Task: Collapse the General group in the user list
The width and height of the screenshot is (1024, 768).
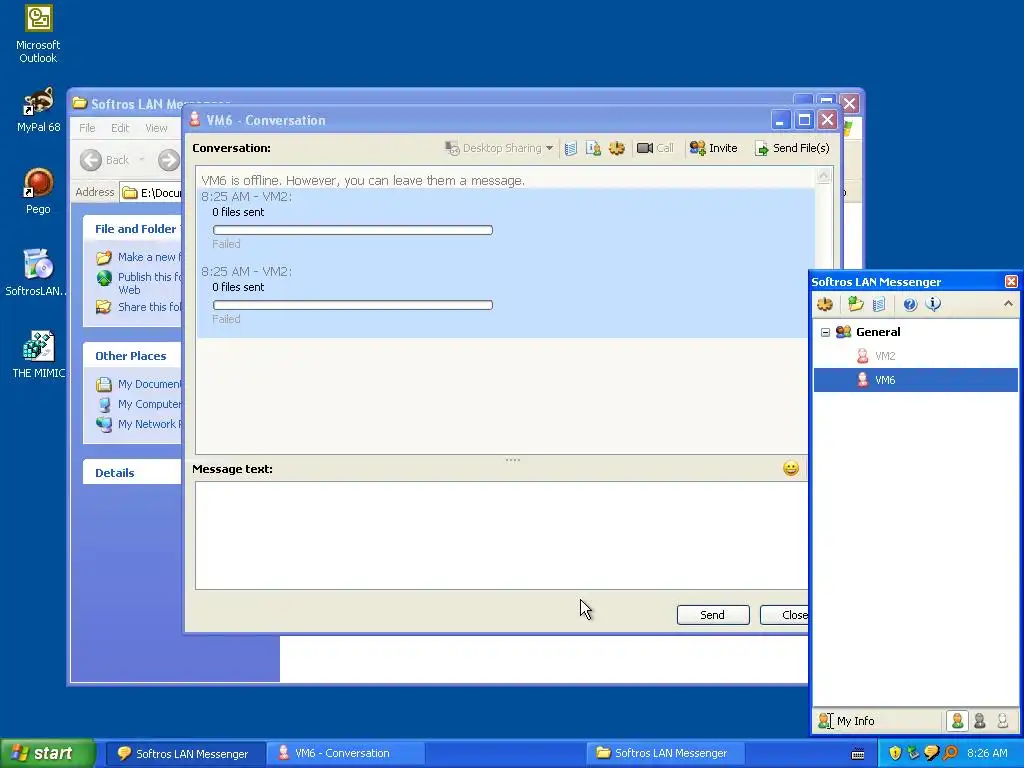Action: pyautogui.click(x=825, y=332)
